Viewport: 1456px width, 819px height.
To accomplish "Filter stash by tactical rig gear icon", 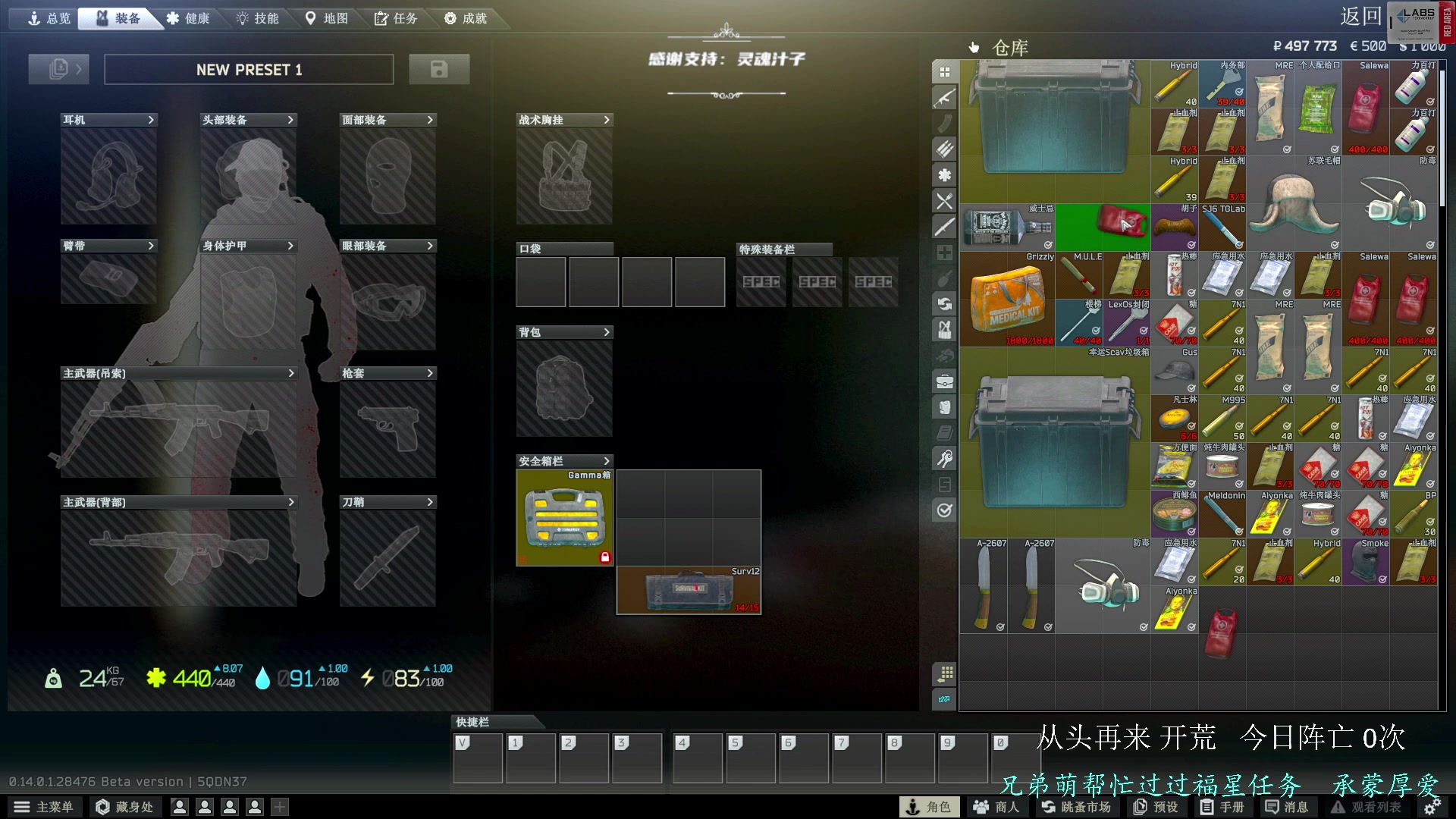I will coord(944,330).
